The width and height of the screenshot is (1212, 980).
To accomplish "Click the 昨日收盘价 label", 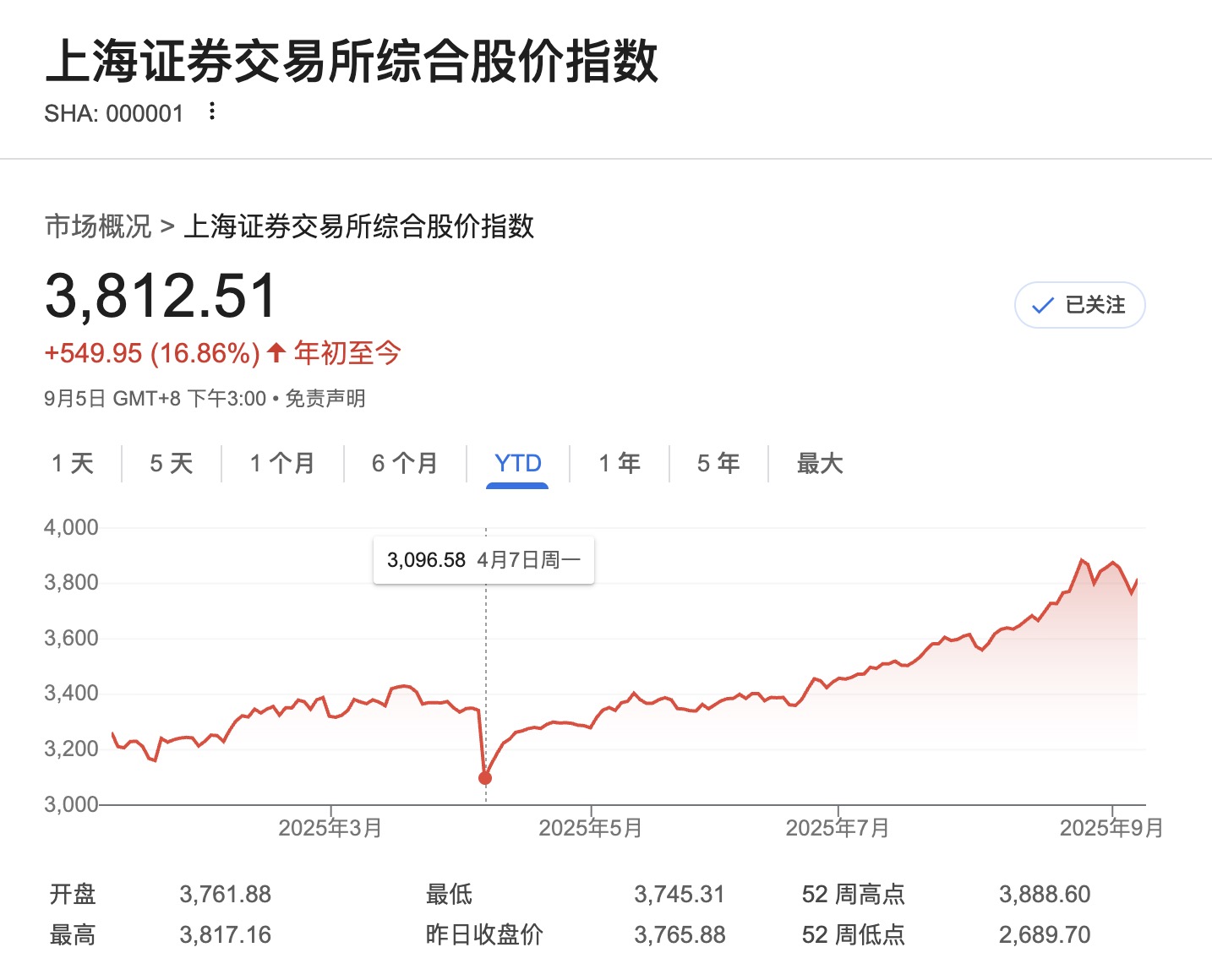I will (484, 934).
